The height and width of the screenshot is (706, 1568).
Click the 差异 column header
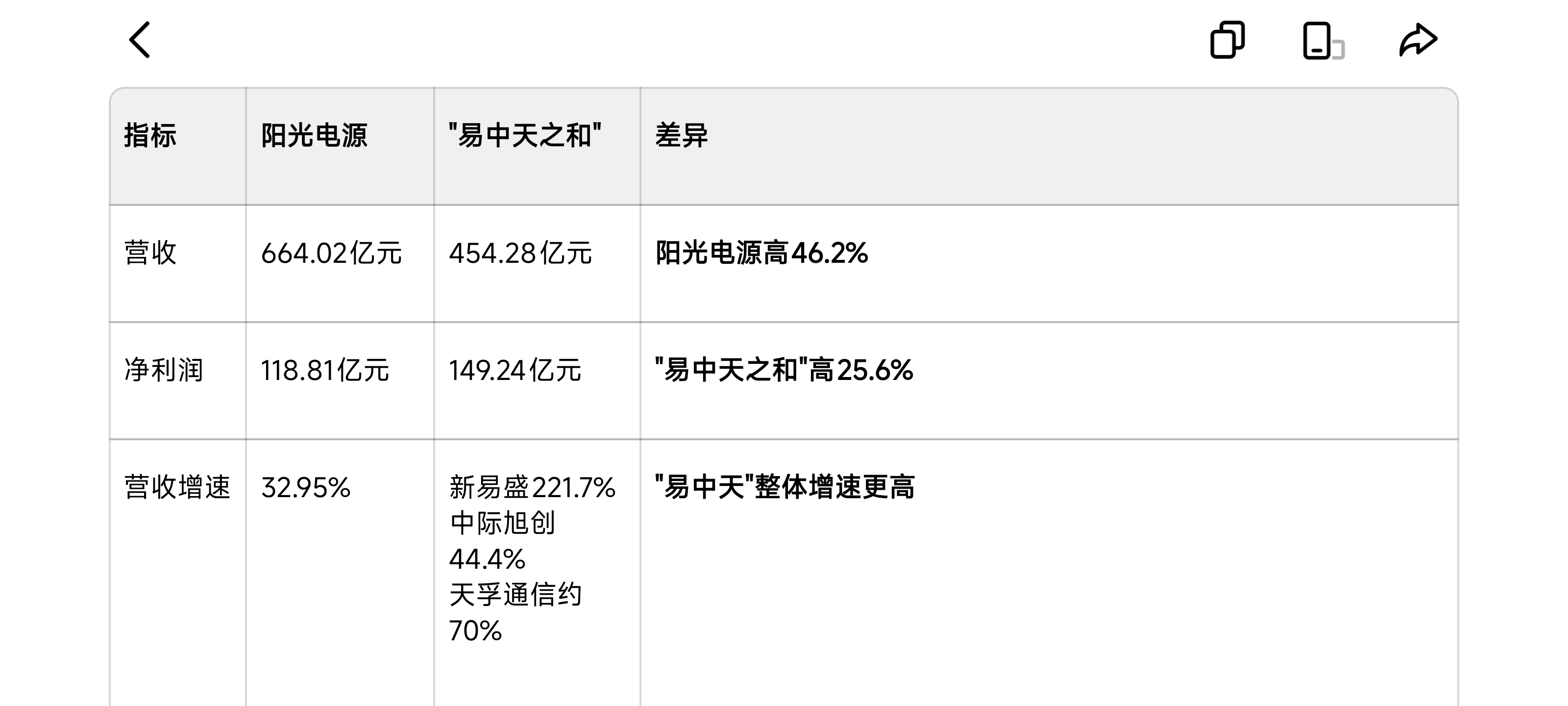[682, 135]
